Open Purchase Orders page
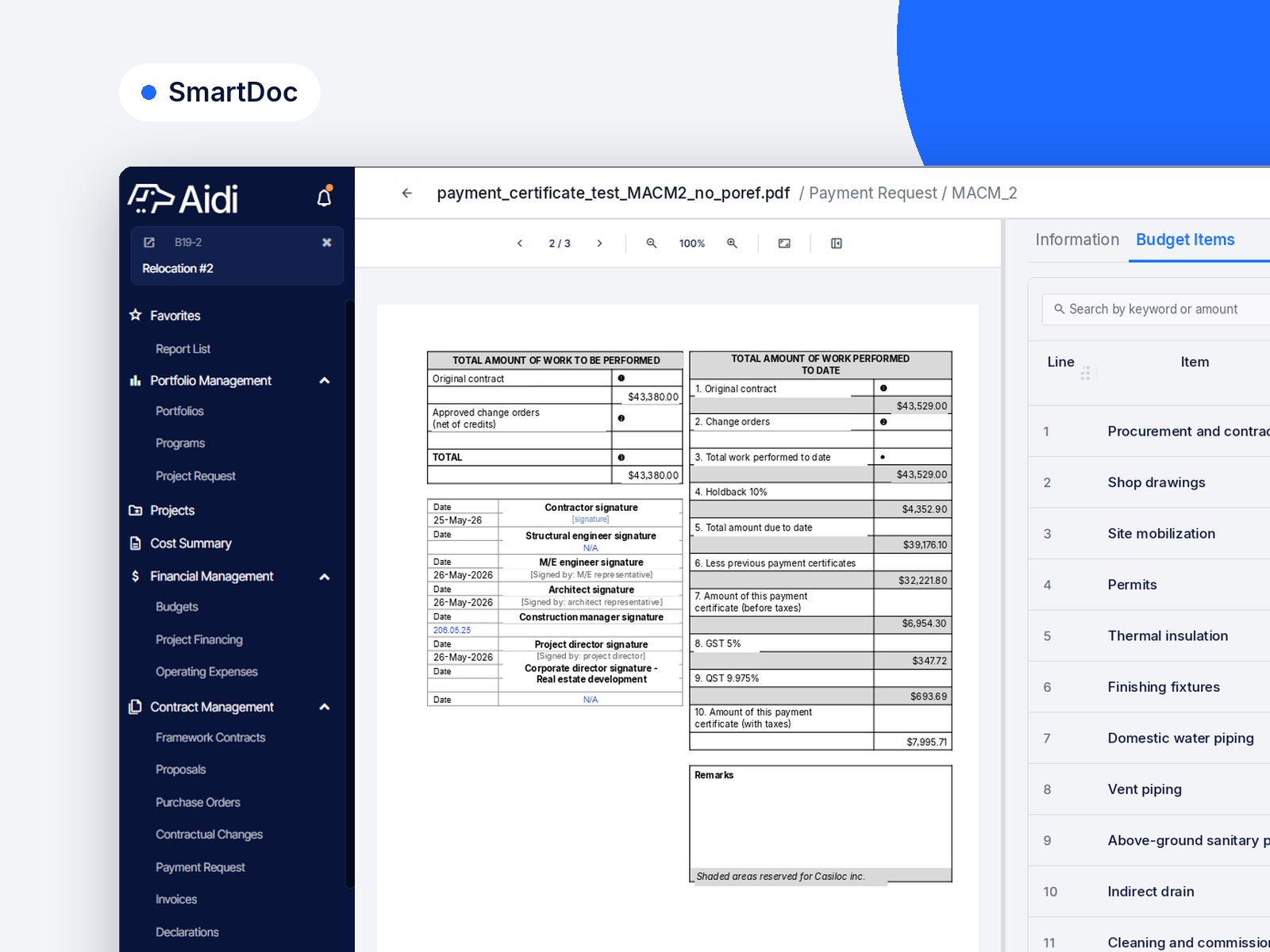Viewport: 1270px width, 952px height. click(x=198, y=802)
